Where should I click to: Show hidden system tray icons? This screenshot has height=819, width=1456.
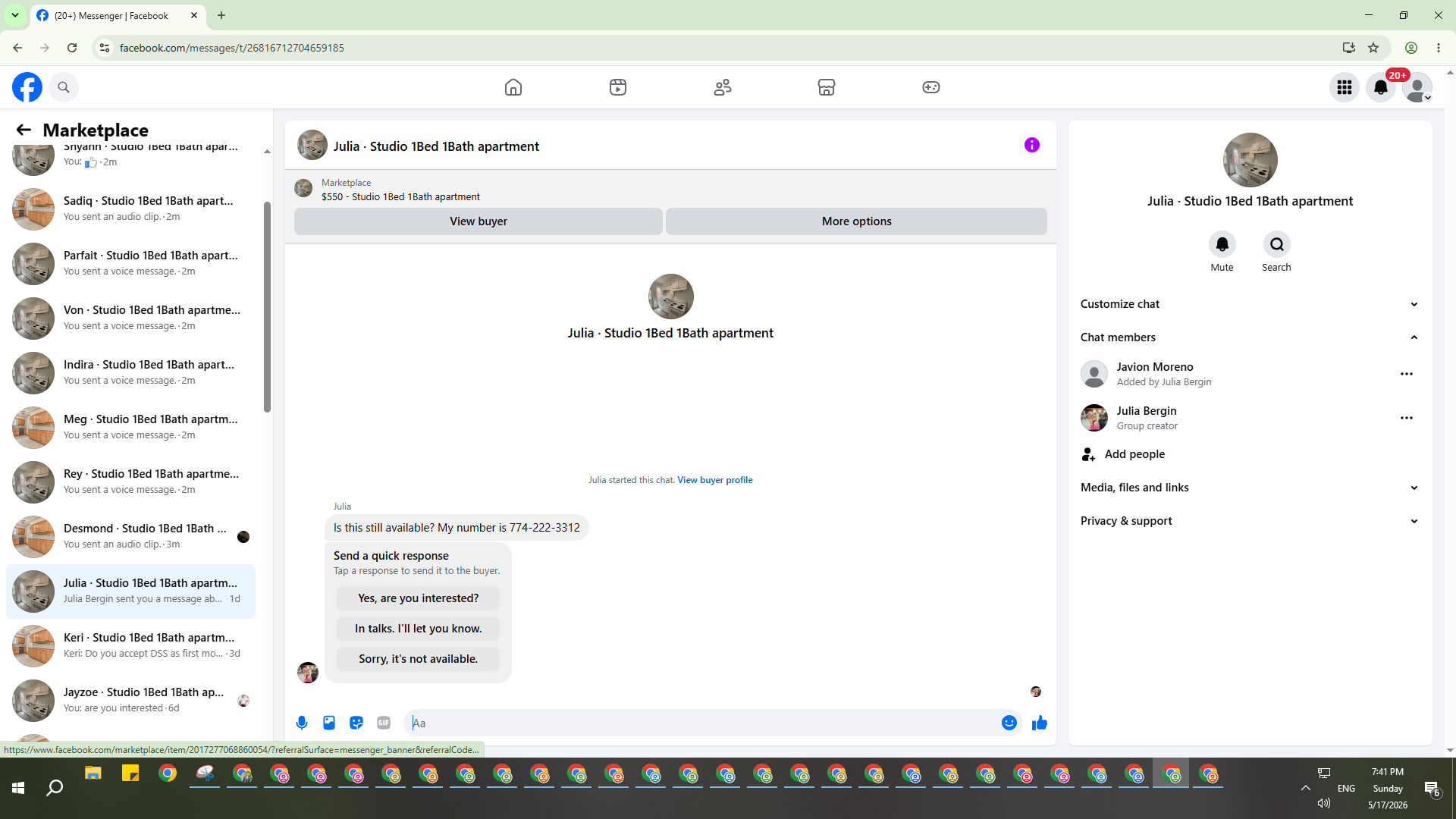(x=1306, y=788)
